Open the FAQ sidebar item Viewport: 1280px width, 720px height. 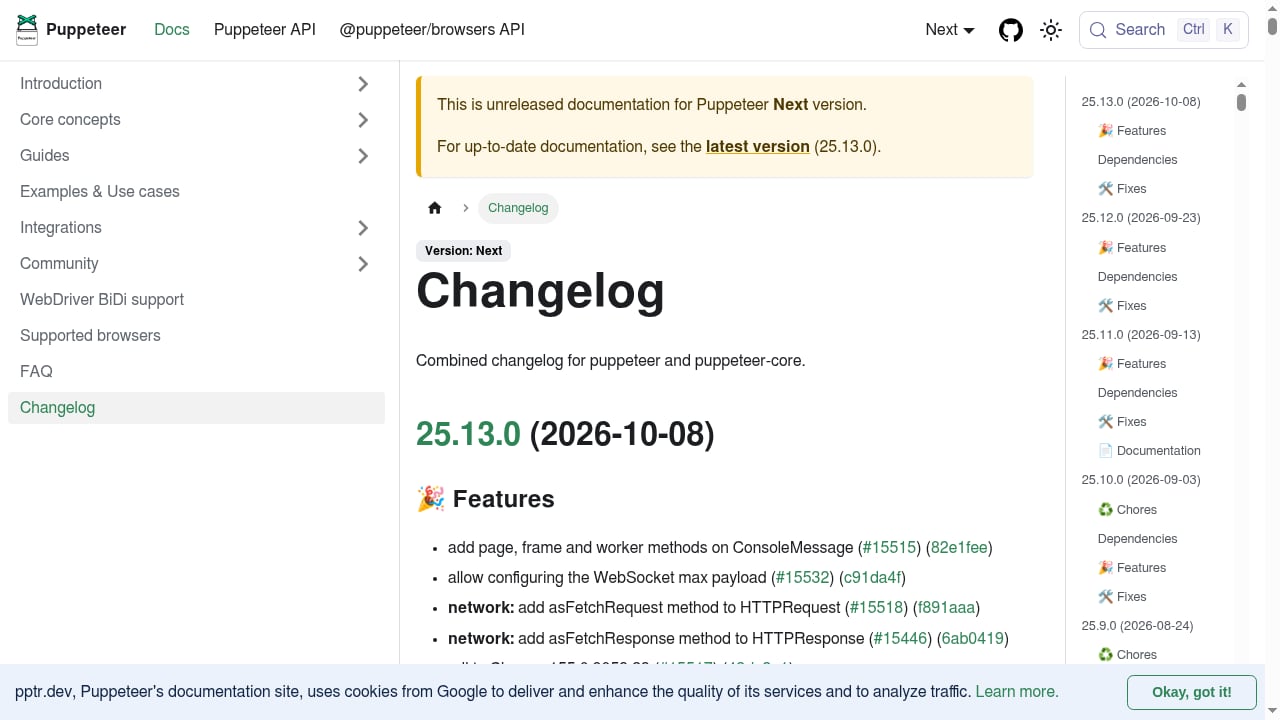196,372
